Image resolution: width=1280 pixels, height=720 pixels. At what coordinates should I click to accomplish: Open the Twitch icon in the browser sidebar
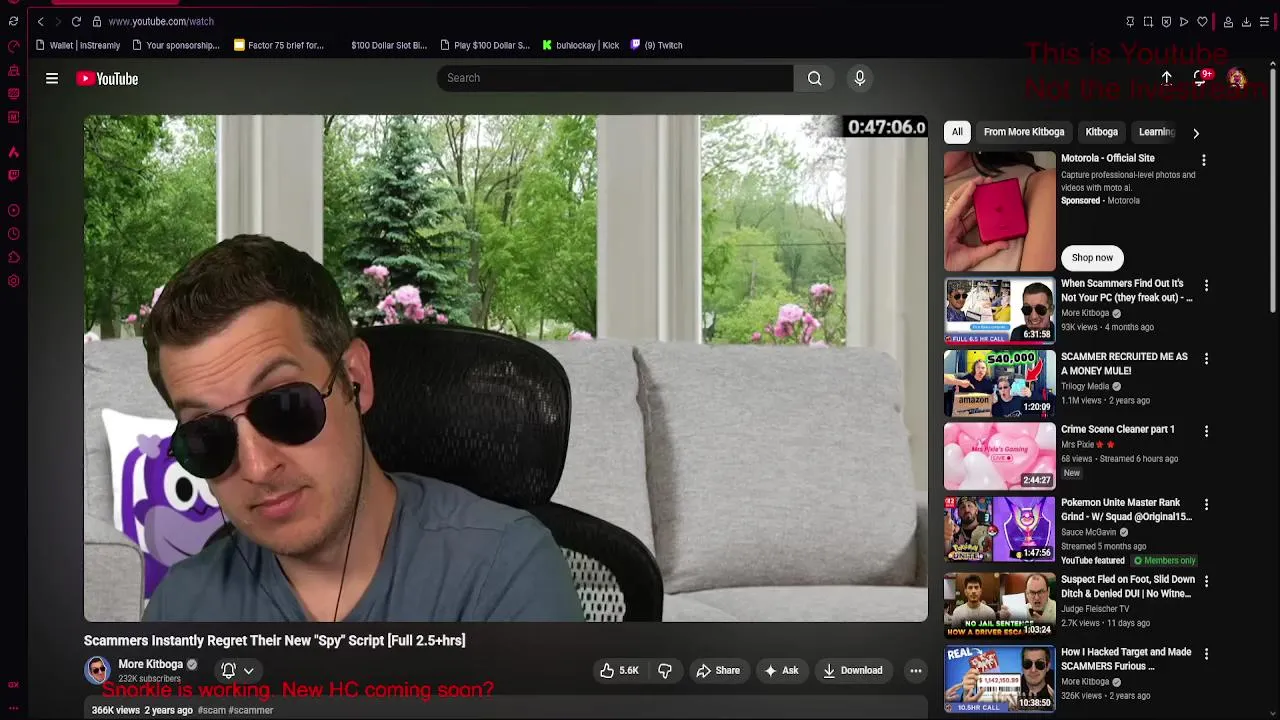(x=13, y=175)
